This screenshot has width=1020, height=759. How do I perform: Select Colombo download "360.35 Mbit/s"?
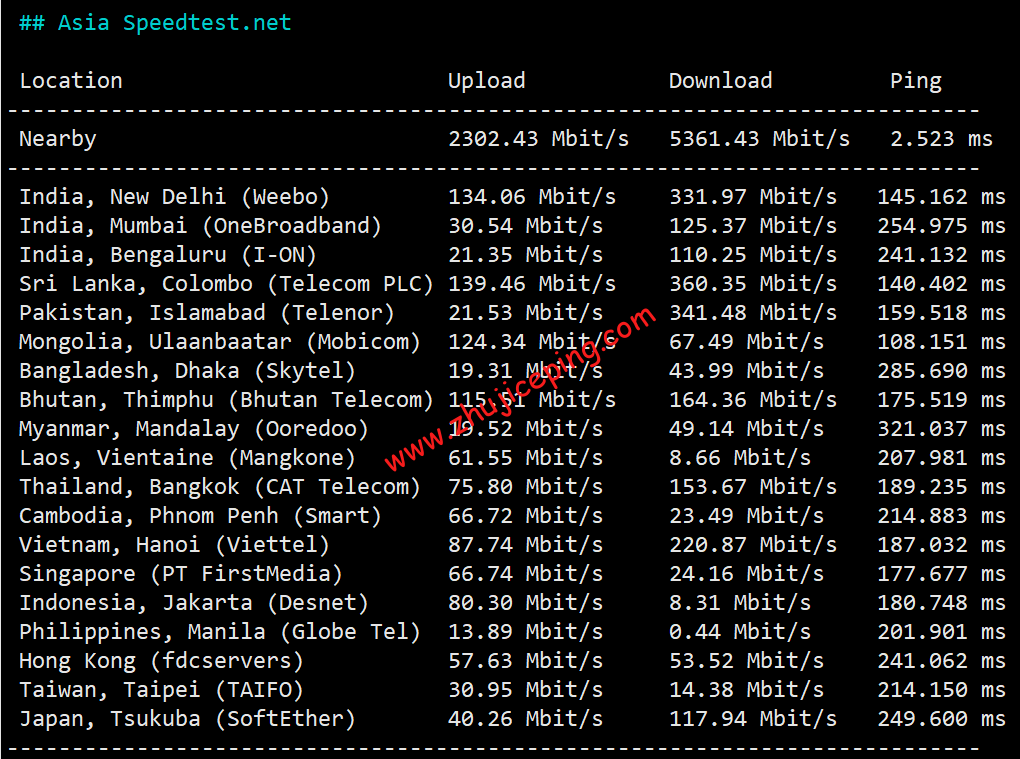753,284
